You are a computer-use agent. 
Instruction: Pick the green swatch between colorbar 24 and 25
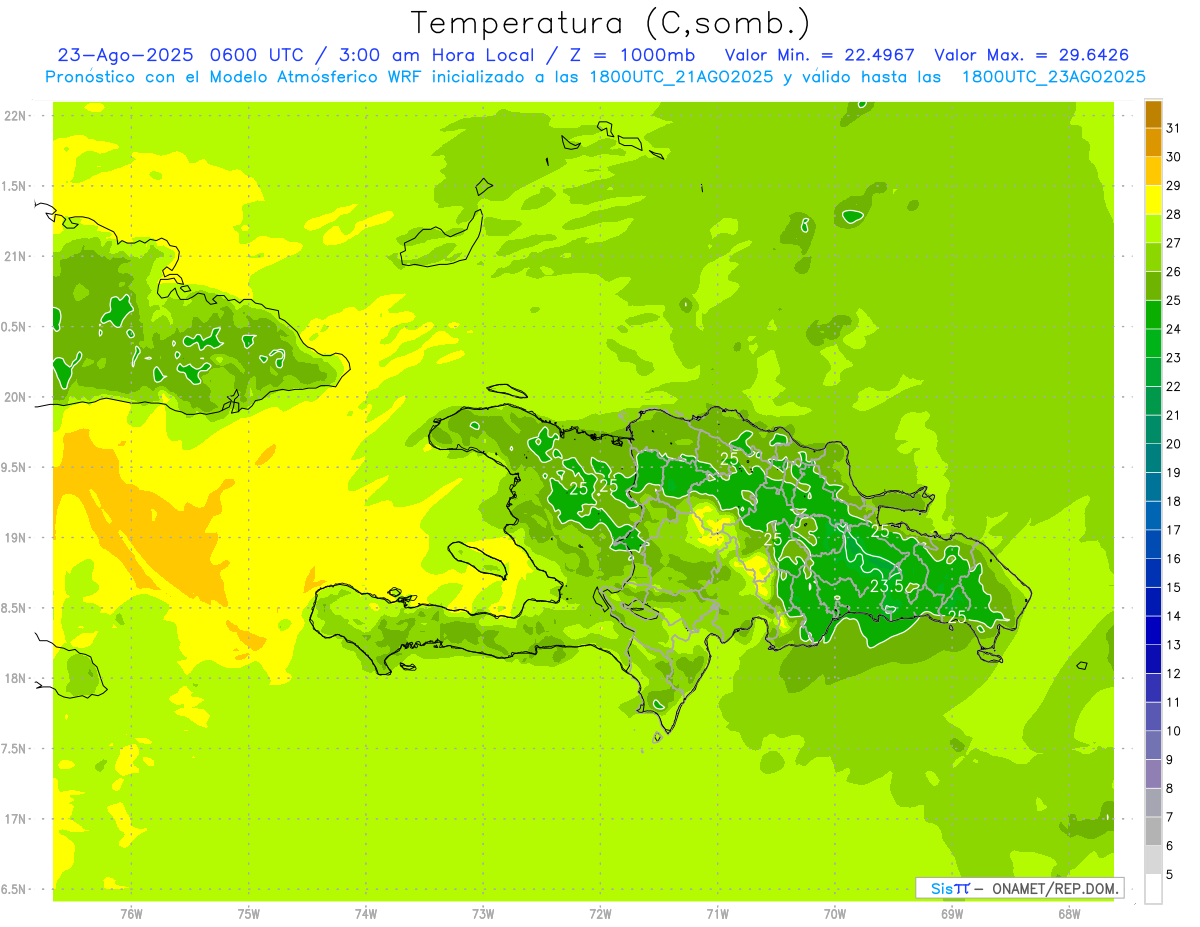click(1153, 315)
